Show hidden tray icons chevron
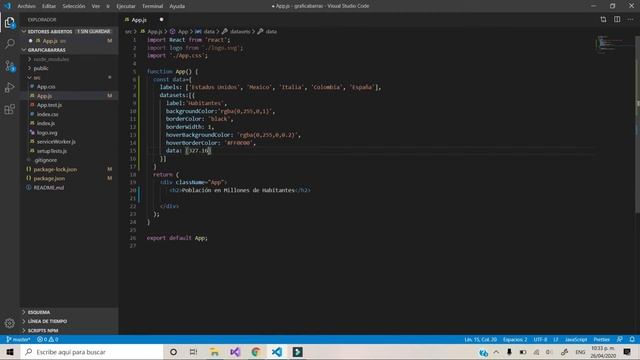This screenshot has height=360, width=640. pyautogui.click(x=496, y=352)
